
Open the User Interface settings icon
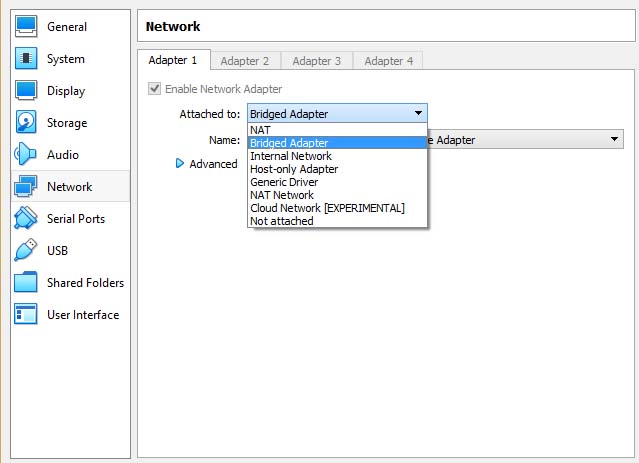click(26, 315)
